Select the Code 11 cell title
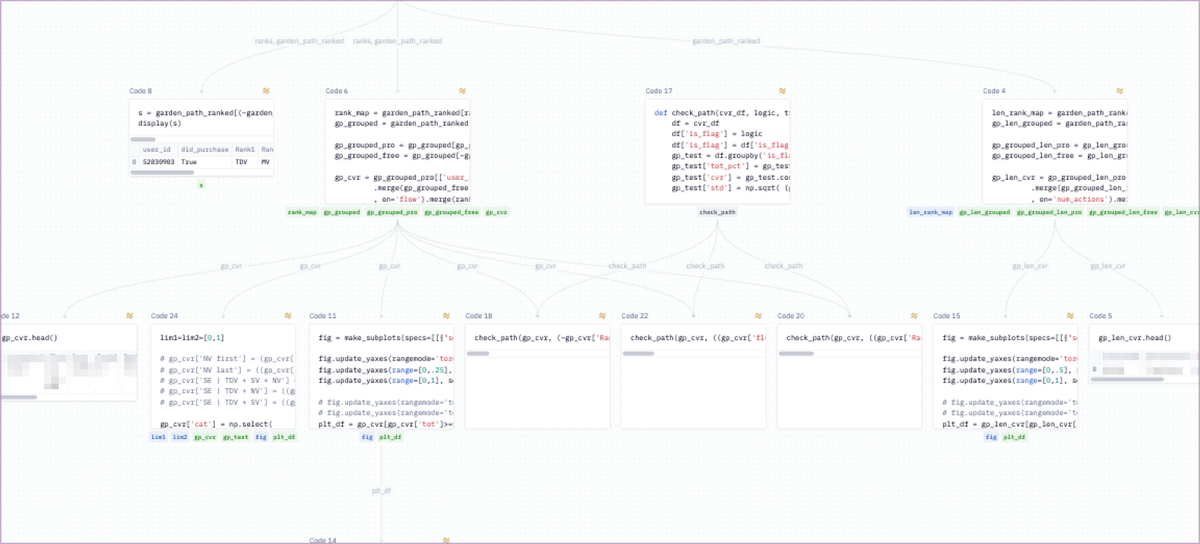The height and width of the screenshot is (544, 1200). 323,315
